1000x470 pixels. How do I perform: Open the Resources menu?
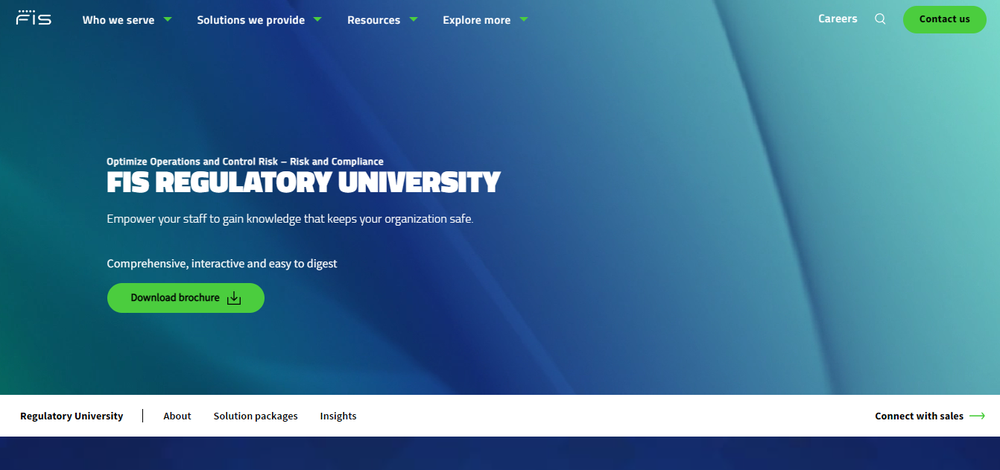click(374, 20)
